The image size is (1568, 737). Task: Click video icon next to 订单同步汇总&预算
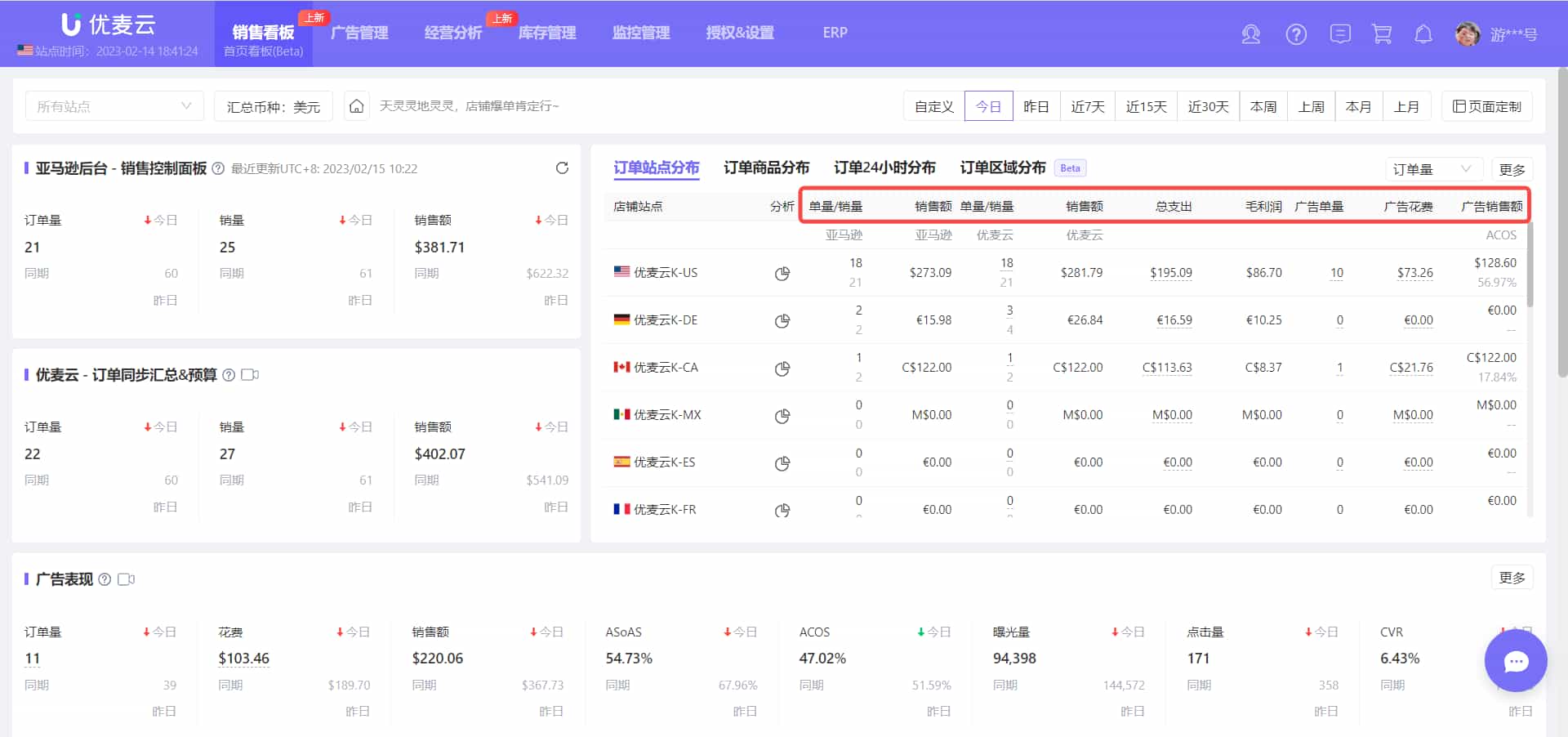click(250, 375)
